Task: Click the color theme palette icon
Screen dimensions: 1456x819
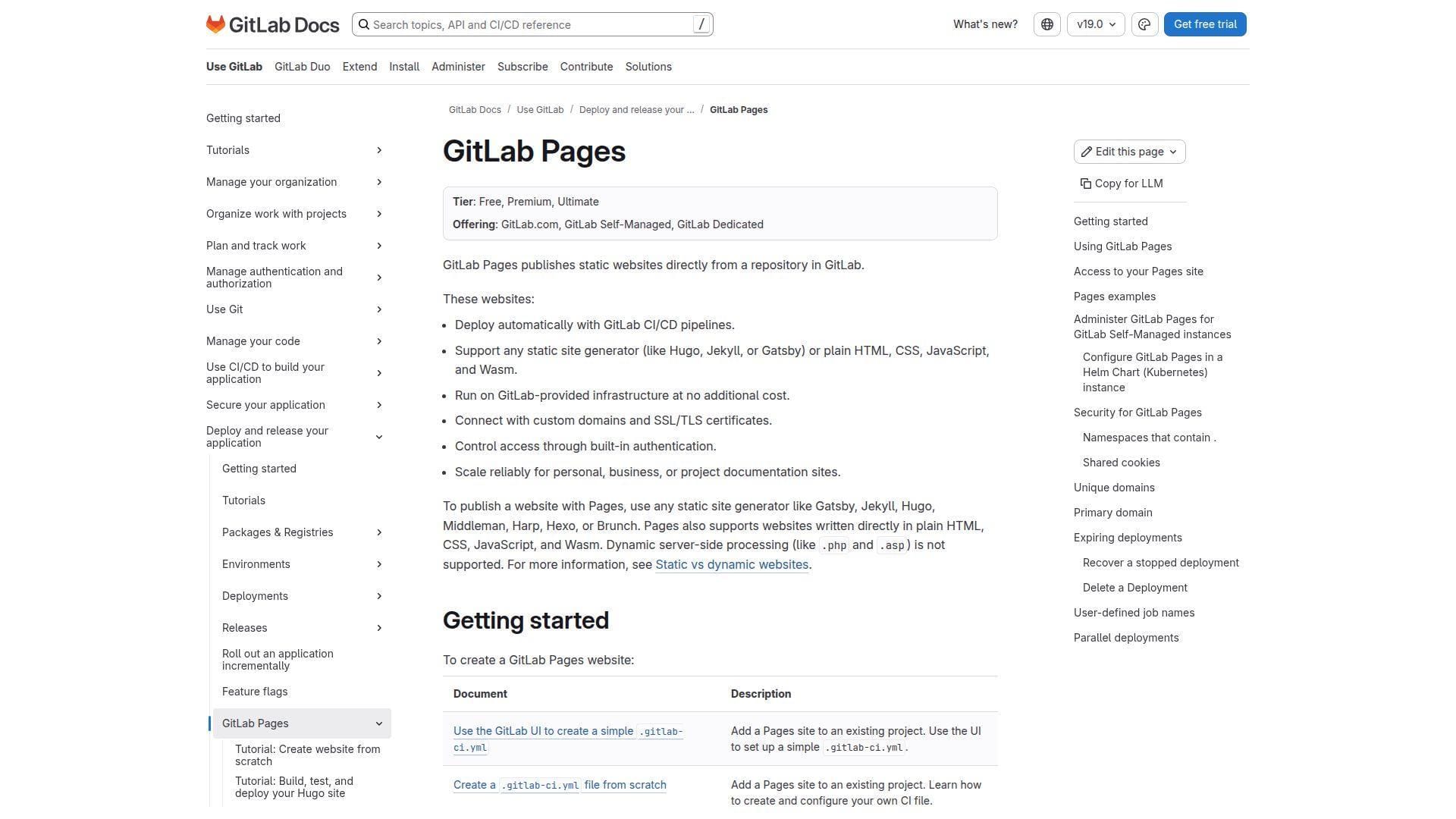Action: pyautogui.click(x=1144, y=24)
